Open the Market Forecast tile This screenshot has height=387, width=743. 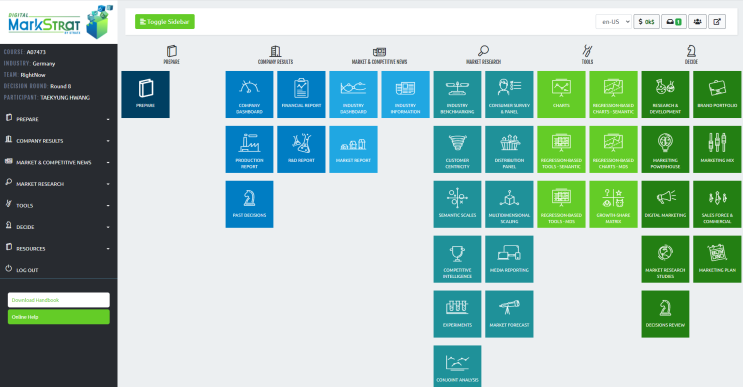pos(509,314)
